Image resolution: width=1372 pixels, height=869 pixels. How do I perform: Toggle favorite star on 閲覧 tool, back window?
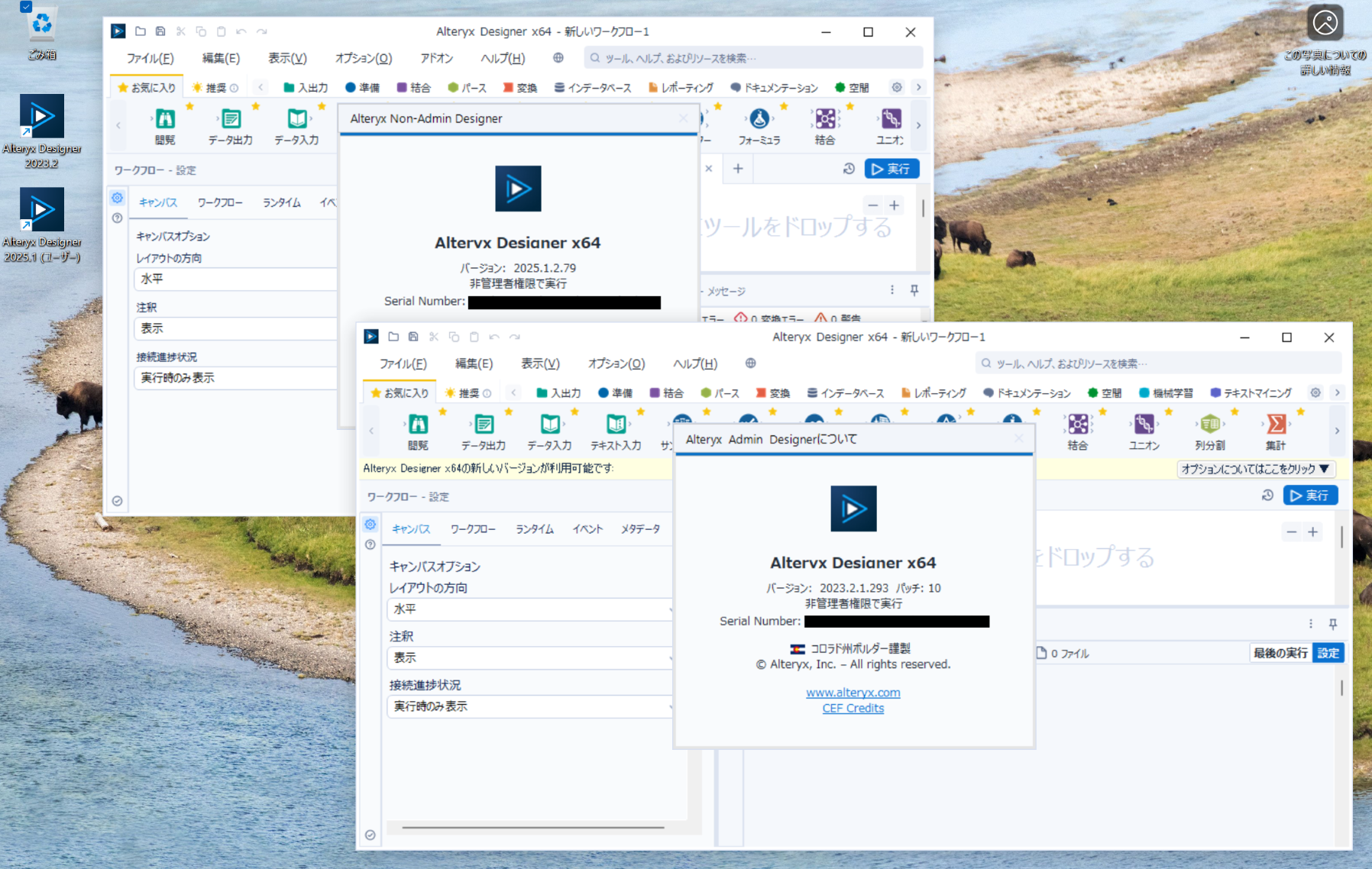coord(189,107)
